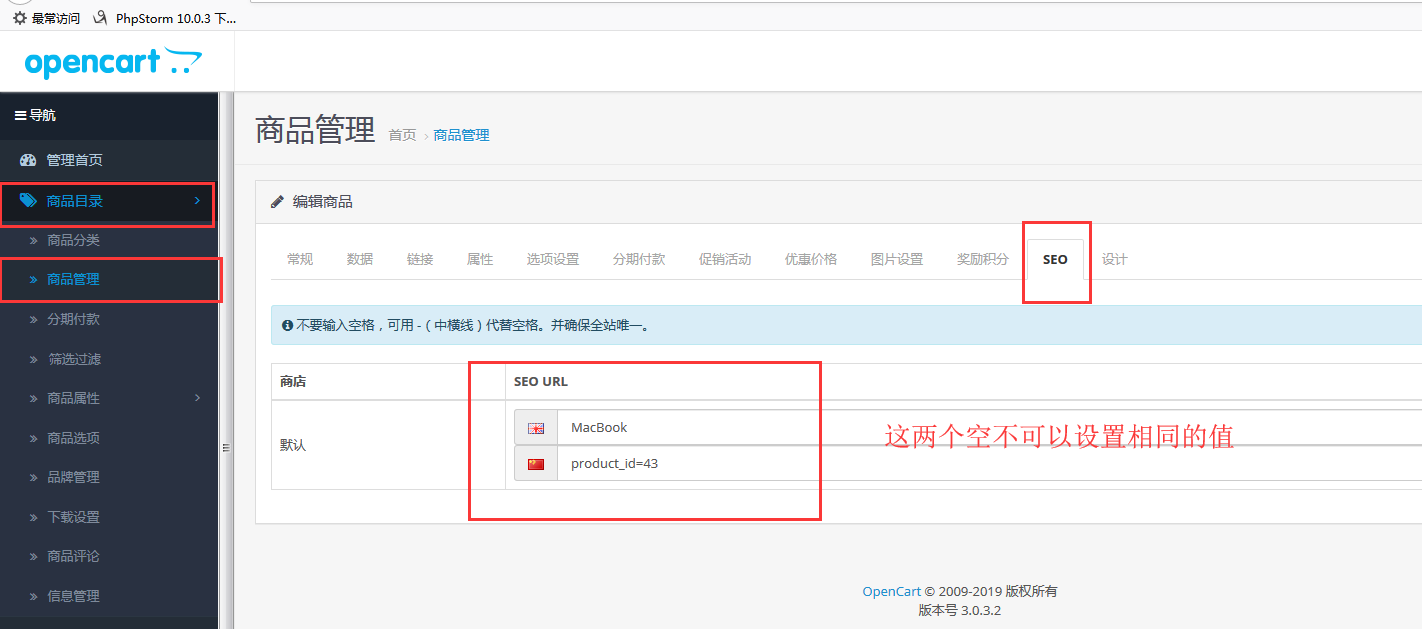Screen dimensions: 1422x629
Task: Switch to the 优惠价格 tab
Action: click(811, 259)
